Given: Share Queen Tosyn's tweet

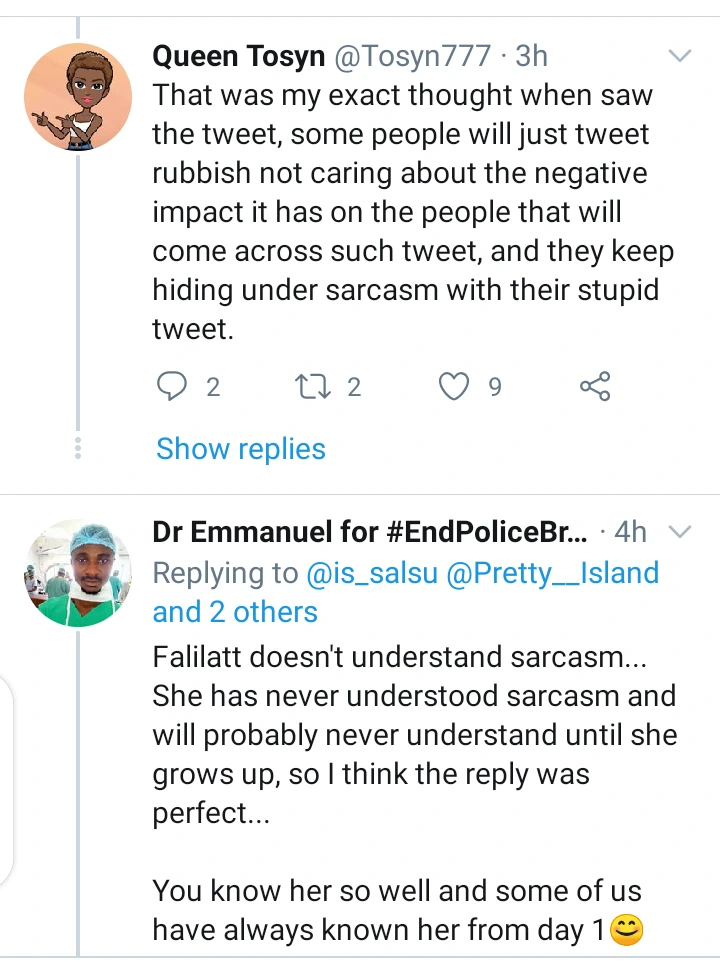Looking at the screenshot, I should click(x=595, y=386).
